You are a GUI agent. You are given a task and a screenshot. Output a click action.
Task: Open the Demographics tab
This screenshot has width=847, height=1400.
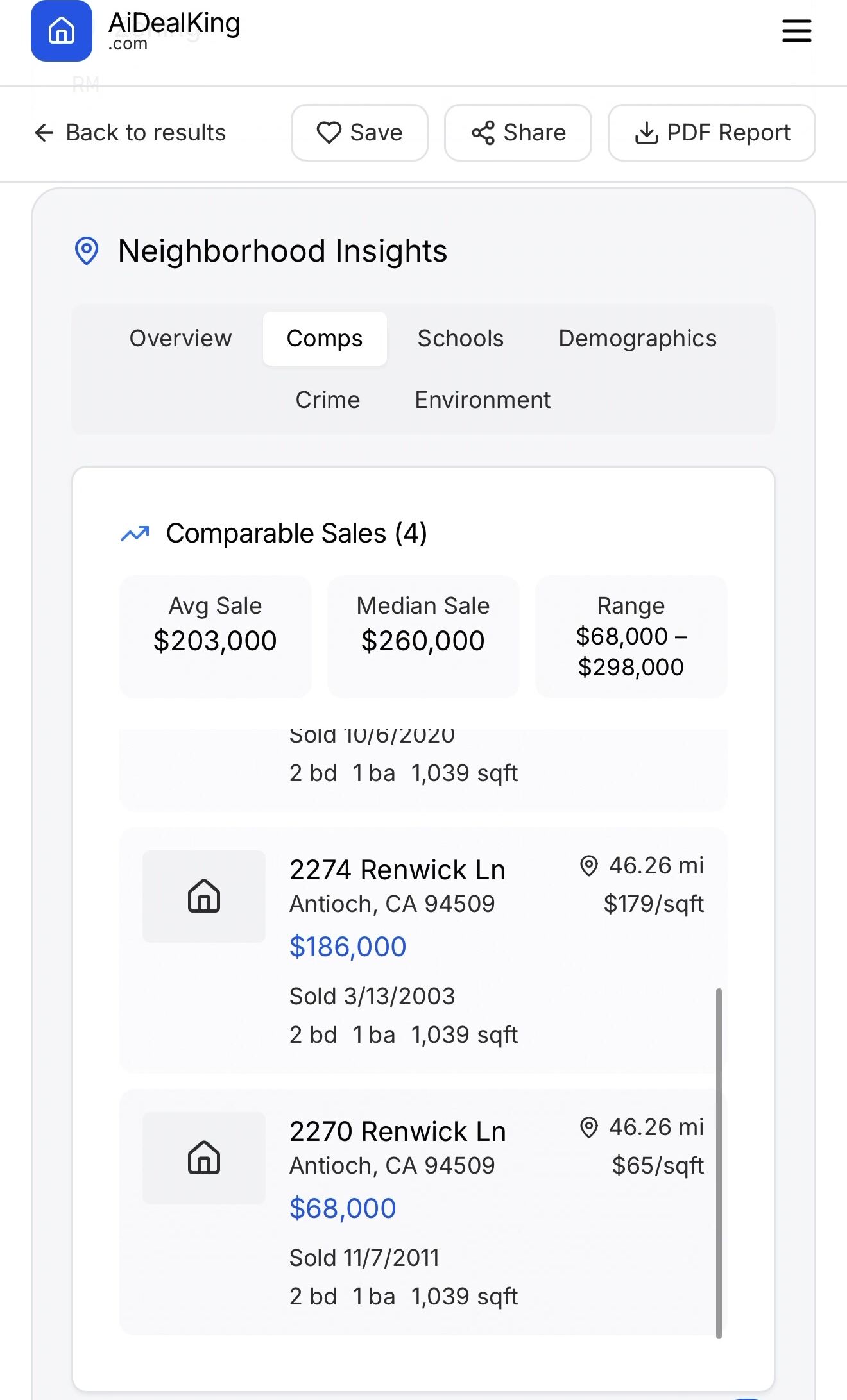[637, 339]
